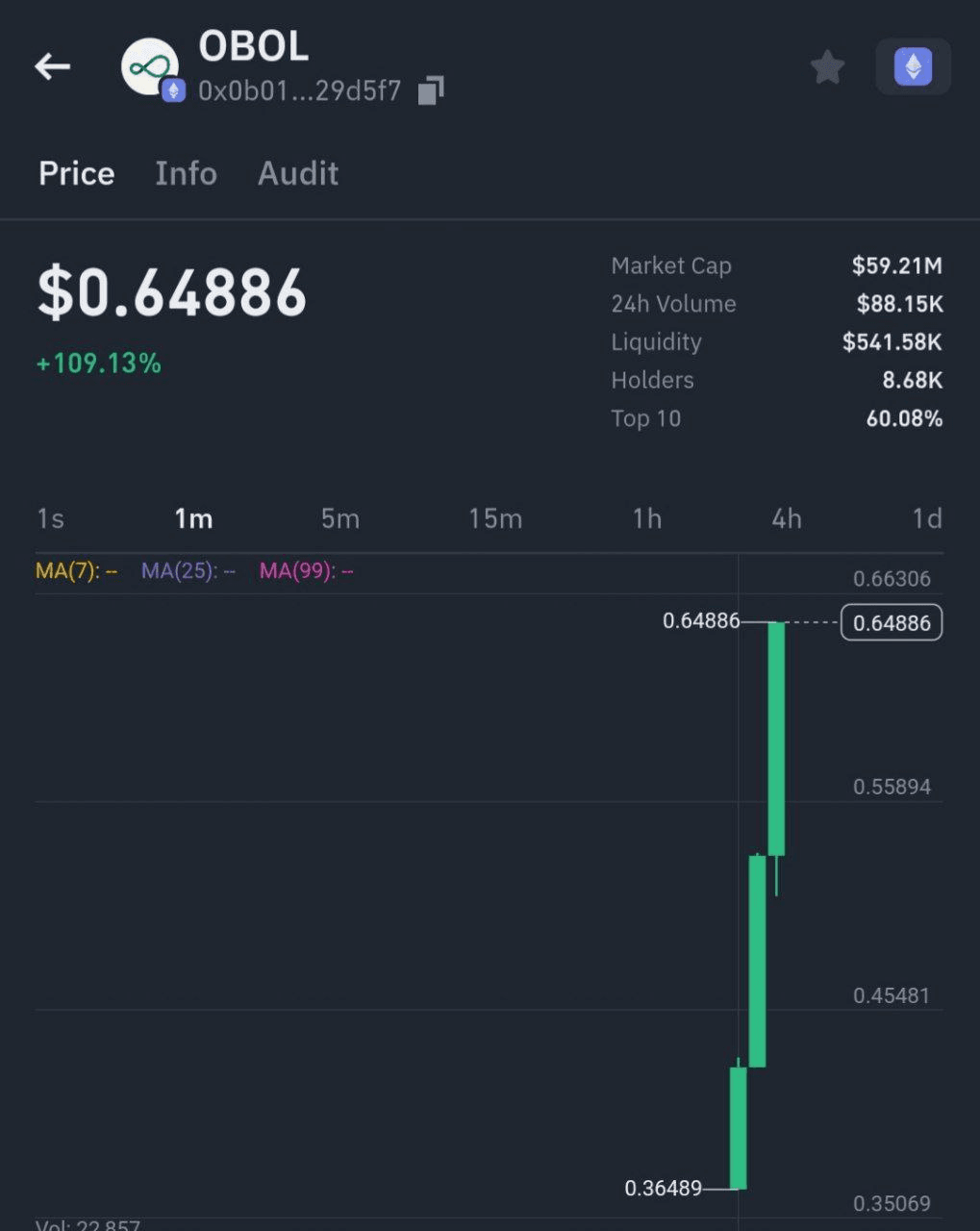
Task: Select the 4h chart interval
Action: point(787,519)
